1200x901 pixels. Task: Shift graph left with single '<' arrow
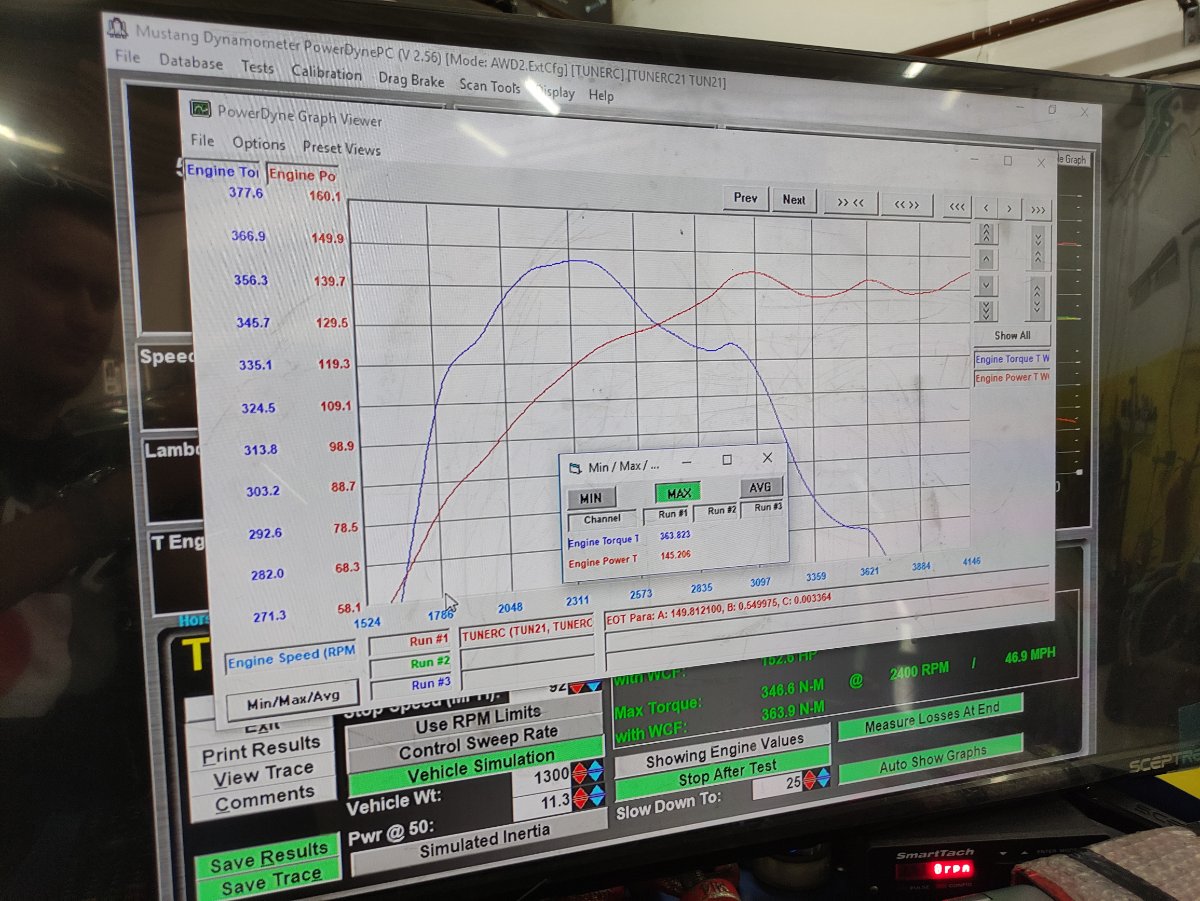(x=987, y=208)
